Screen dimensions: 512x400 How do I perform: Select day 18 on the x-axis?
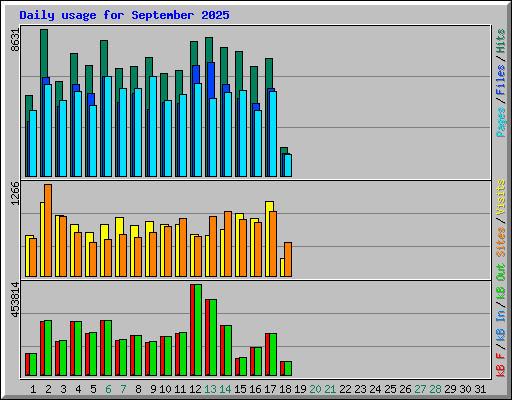[285, 389]
